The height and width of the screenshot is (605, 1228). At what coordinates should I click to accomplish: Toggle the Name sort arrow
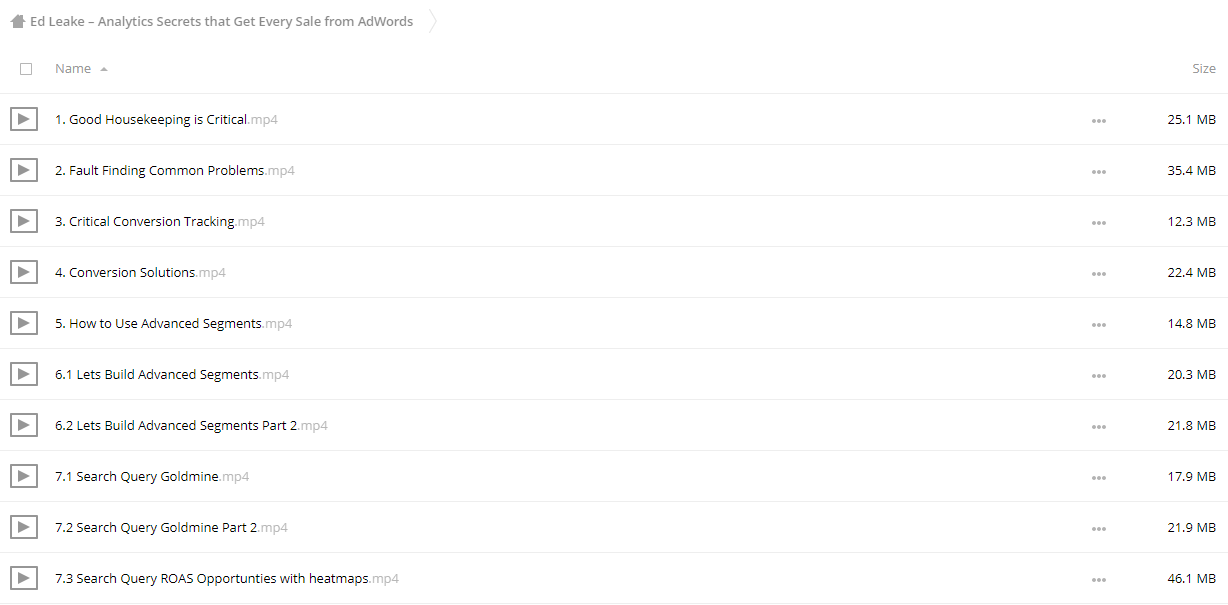[104, 69]
